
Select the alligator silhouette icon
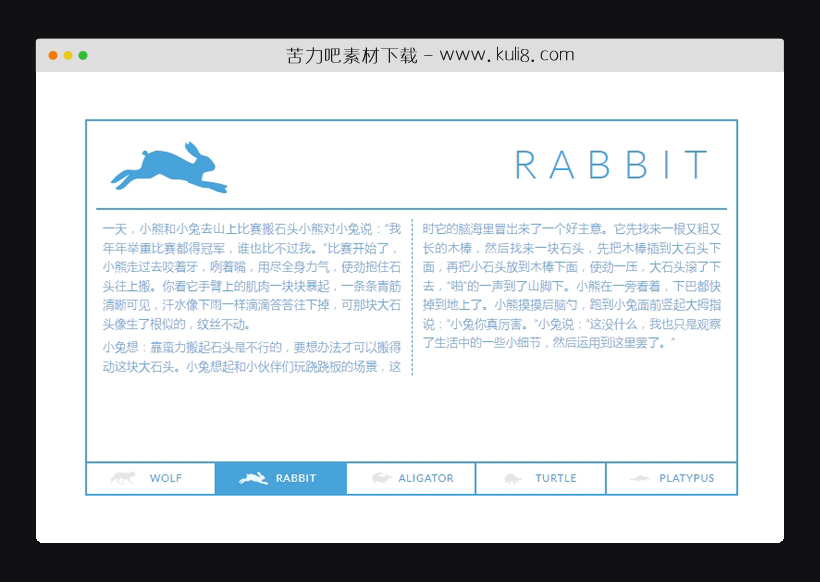(x=383, y=478)
